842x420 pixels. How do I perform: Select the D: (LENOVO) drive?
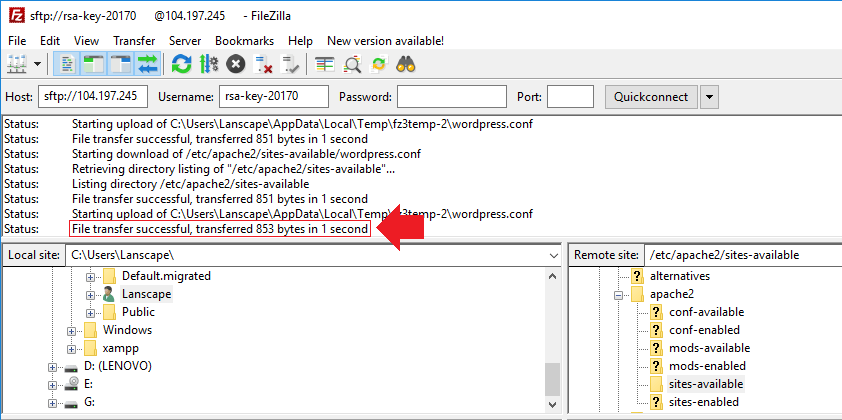click(118, 366)
